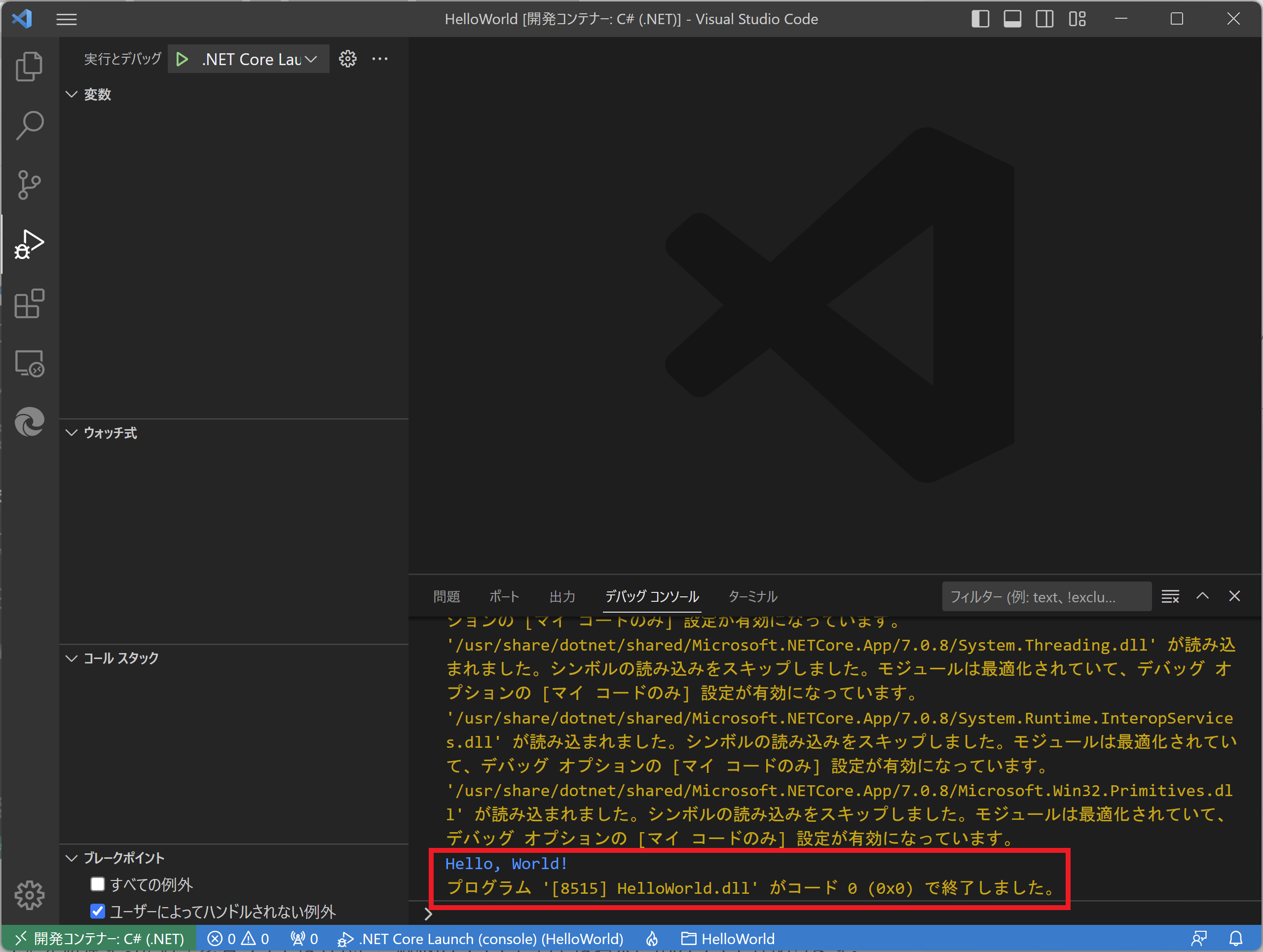The width and height of the screenshot is (1263, 952).
Task: Click the VS Code logo in title bar
Action: (x=22, y=19)
